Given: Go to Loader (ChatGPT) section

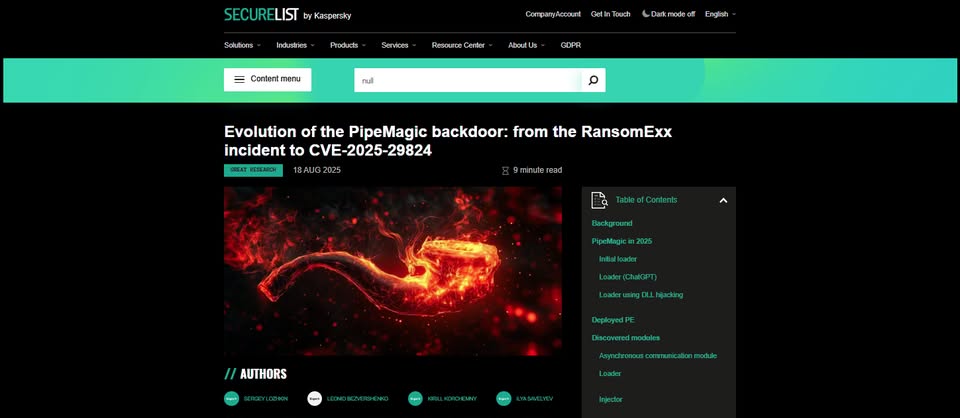Looking at the screenshot, I should pos(628,277).
